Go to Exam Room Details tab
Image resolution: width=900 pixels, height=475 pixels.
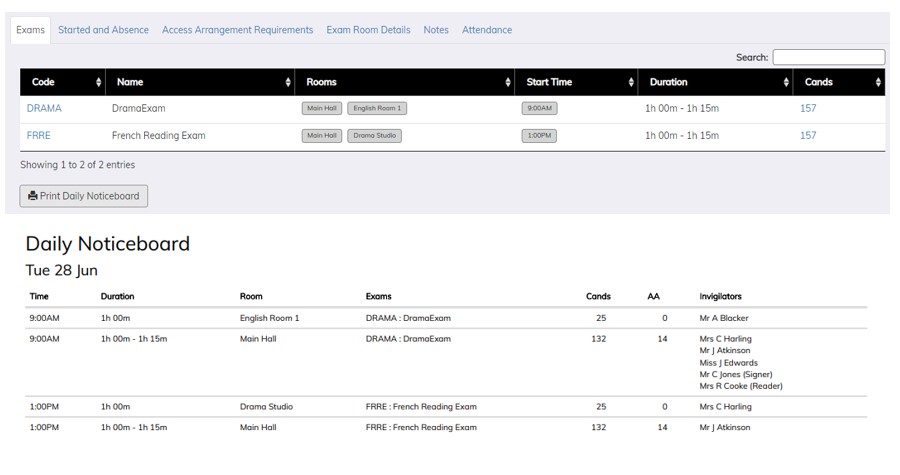click(368, 30)
